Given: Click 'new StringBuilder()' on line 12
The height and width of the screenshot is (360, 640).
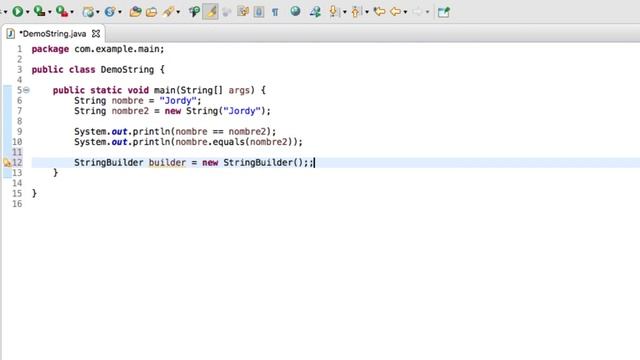Looking at the screenshot, I should [252, 163].
